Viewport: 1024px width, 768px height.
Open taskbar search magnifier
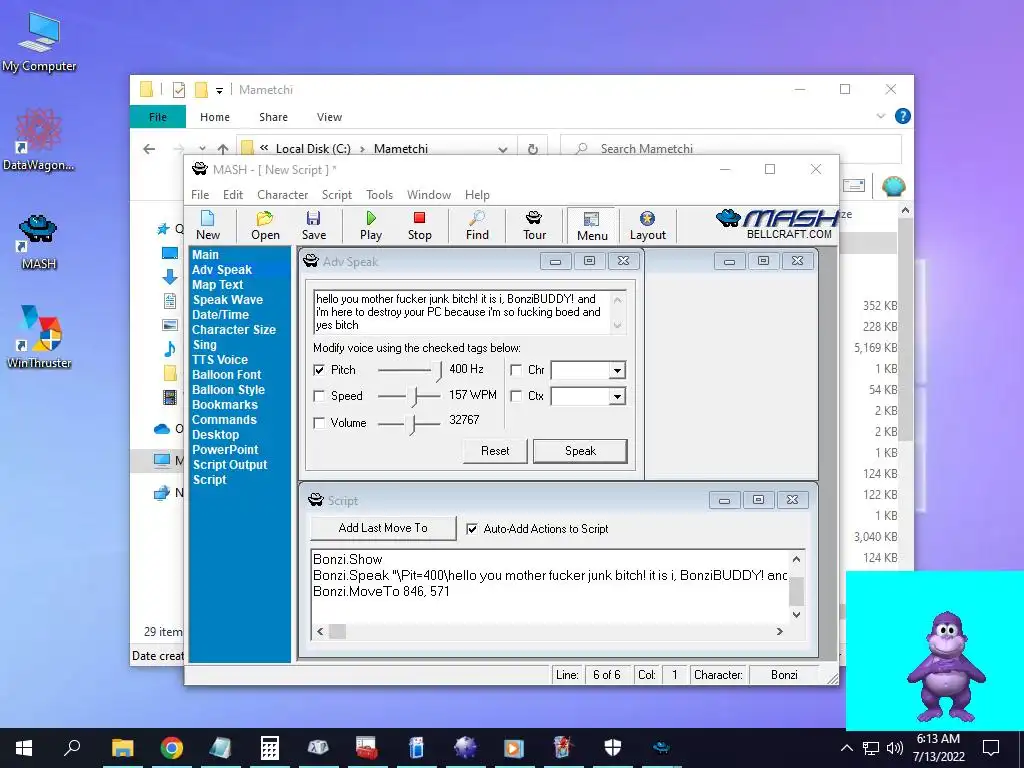(72, 748)
